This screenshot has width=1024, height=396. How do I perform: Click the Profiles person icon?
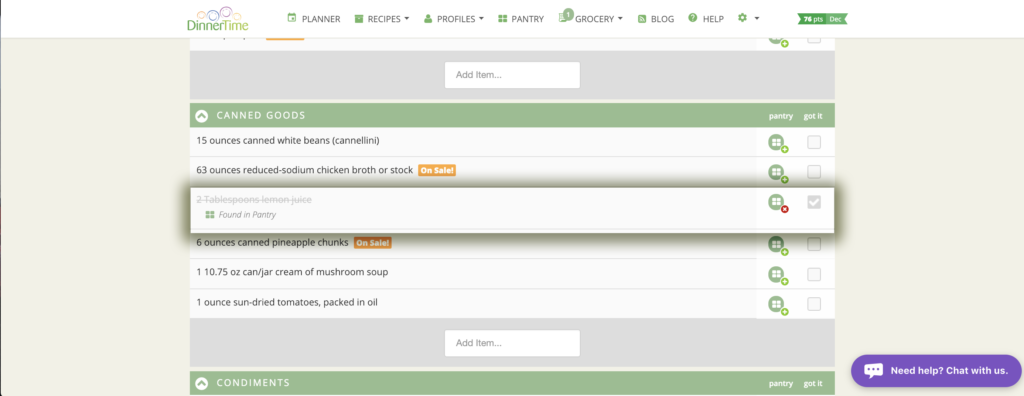click(x=428, y=19)
